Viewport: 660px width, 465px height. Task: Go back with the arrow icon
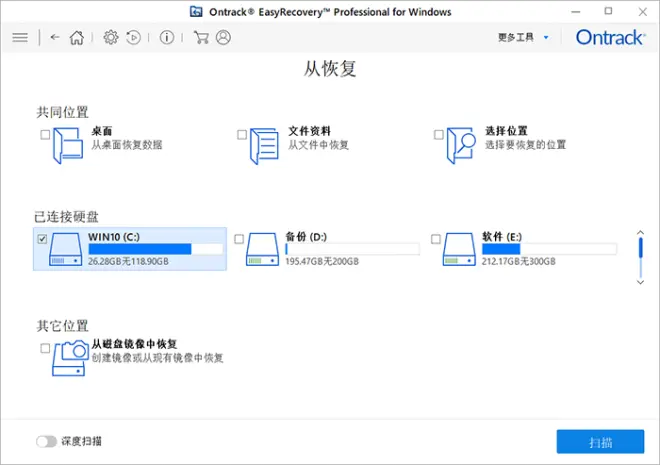coord(55,37)
